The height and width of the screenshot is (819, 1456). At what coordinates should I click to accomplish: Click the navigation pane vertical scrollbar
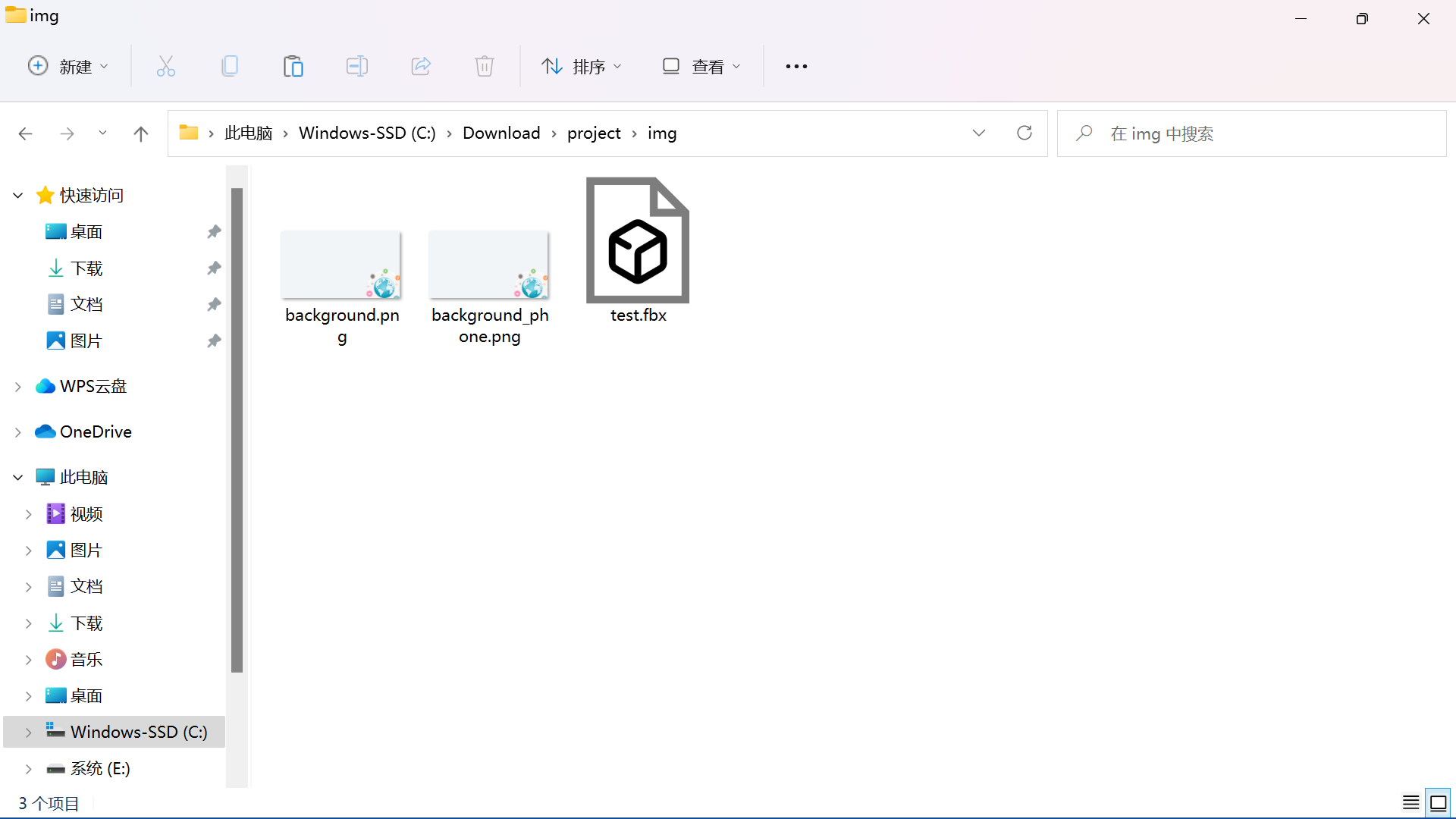237,430
